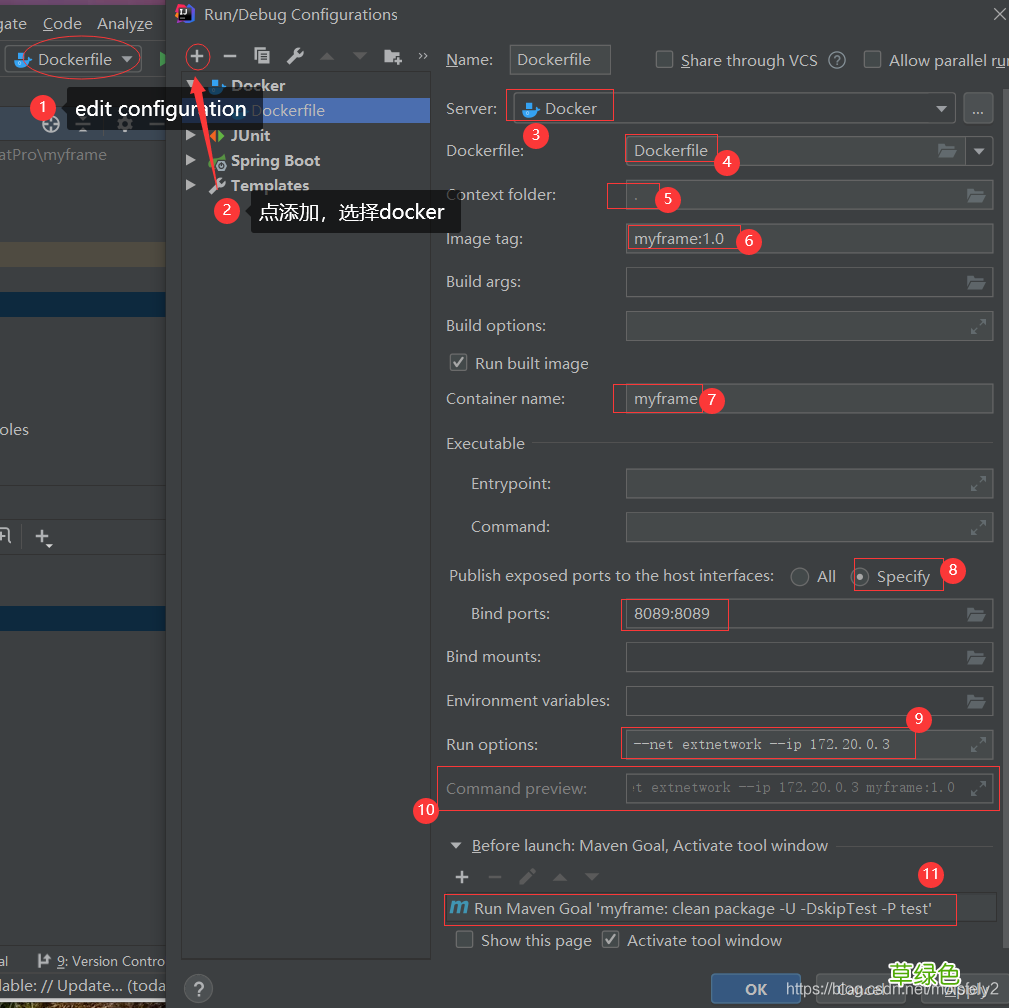Open Docker server settings ellipsis button
Image resolution: width=1009 pixels, height=1008 pixels.
(x=978, y=108)
